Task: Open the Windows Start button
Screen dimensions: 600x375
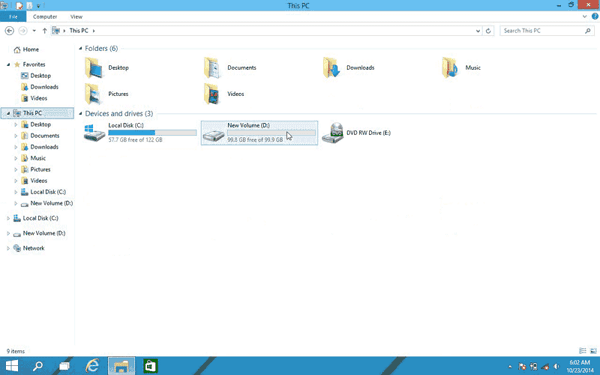Action: pos(12,366)
